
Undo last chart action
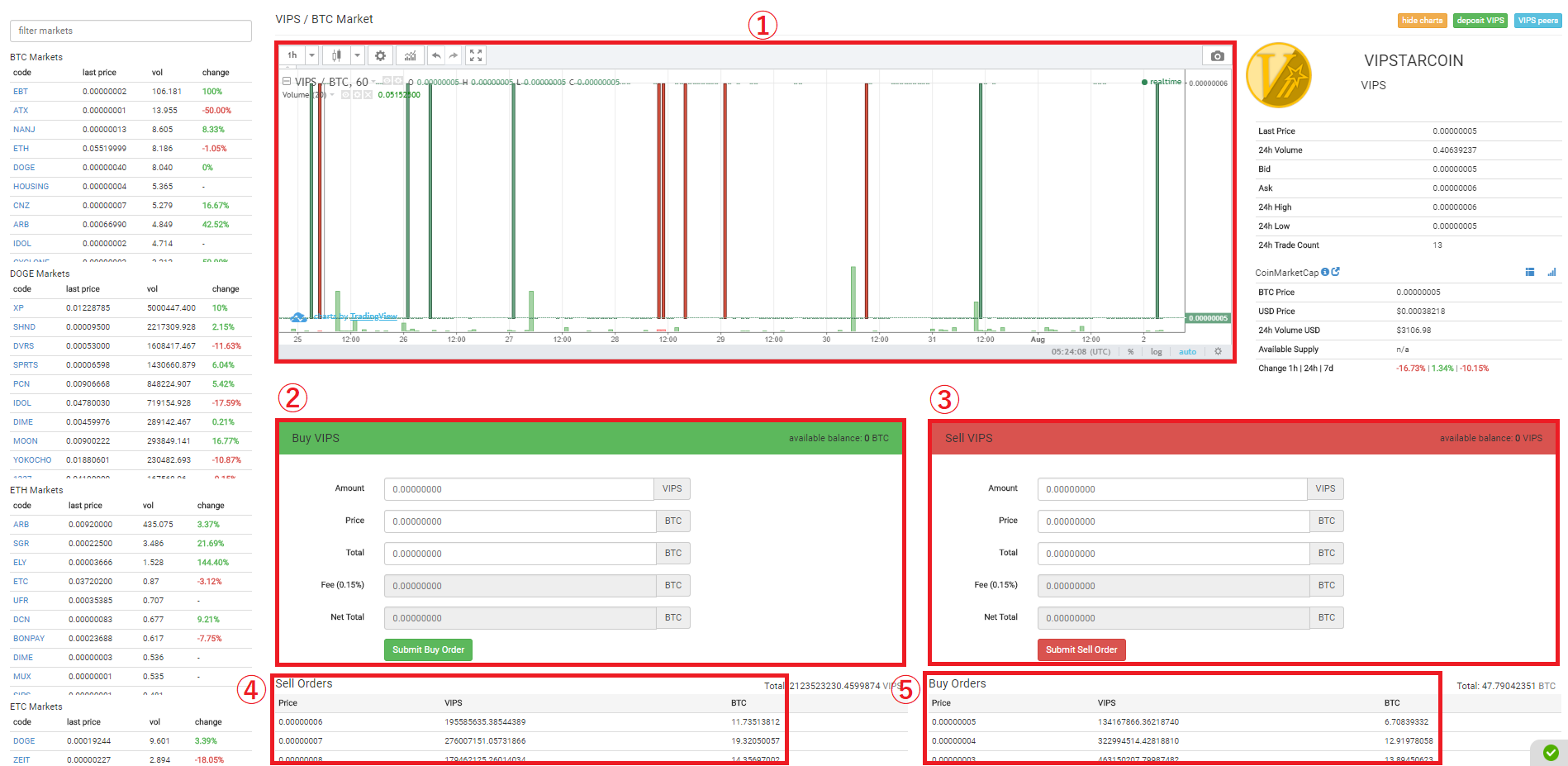click(436, 55)
